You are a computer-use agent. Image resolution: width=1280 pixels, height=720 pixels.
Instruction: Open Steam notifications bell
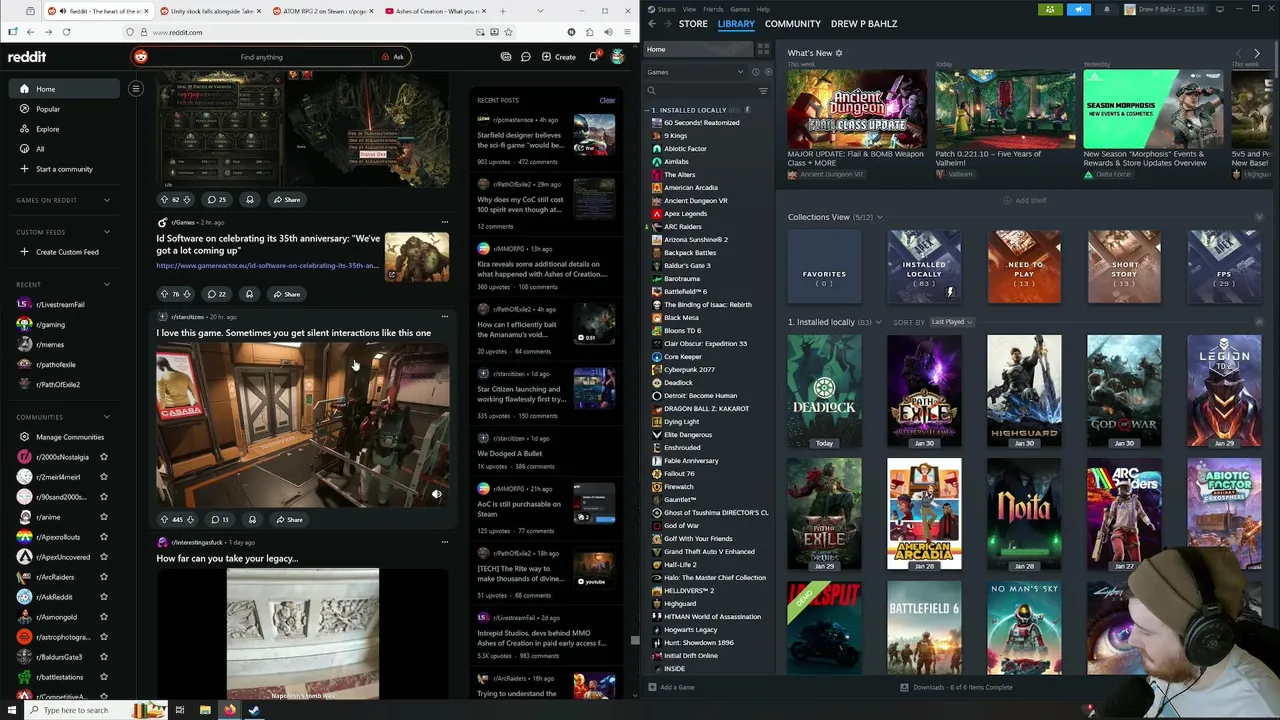coord(1107,10)
